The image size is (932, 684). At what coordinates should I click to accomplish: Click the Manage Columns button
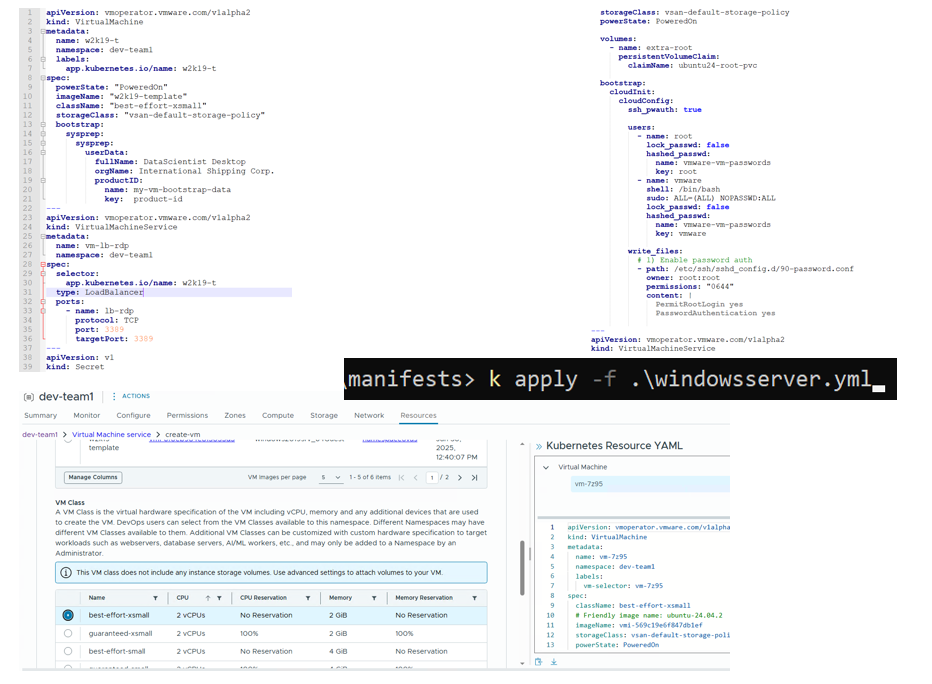tap(93, 477)
